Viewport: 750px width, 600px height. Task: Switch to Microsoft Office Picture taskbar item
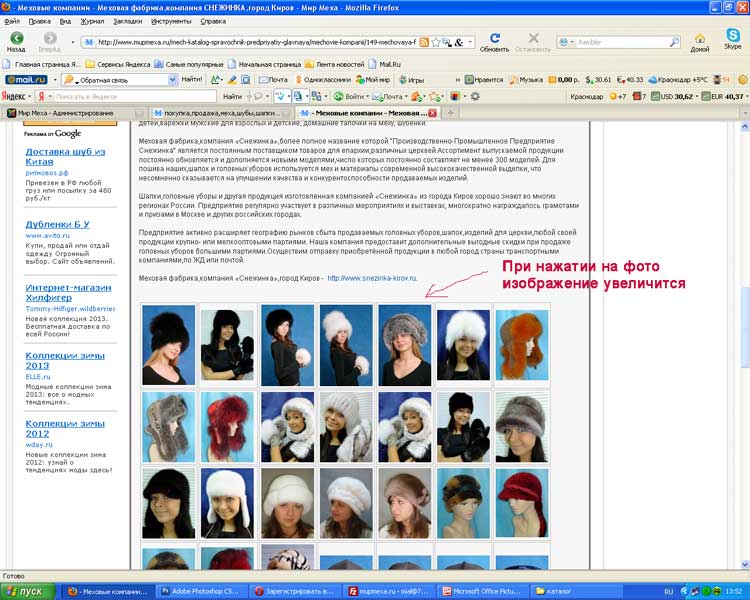click(483, 591)
